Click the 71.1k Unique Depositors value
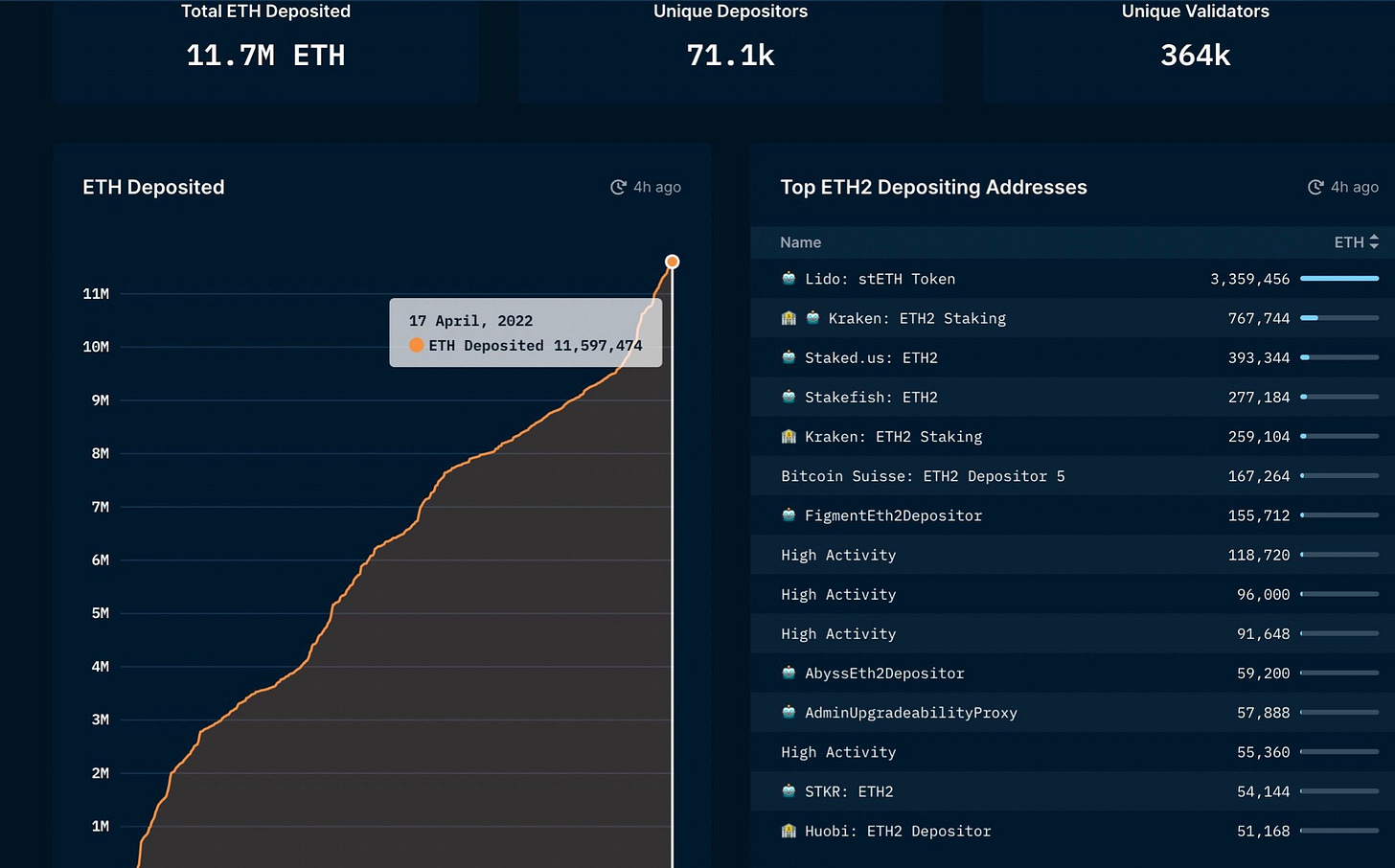1395x868 pixels. pos(730,56)
